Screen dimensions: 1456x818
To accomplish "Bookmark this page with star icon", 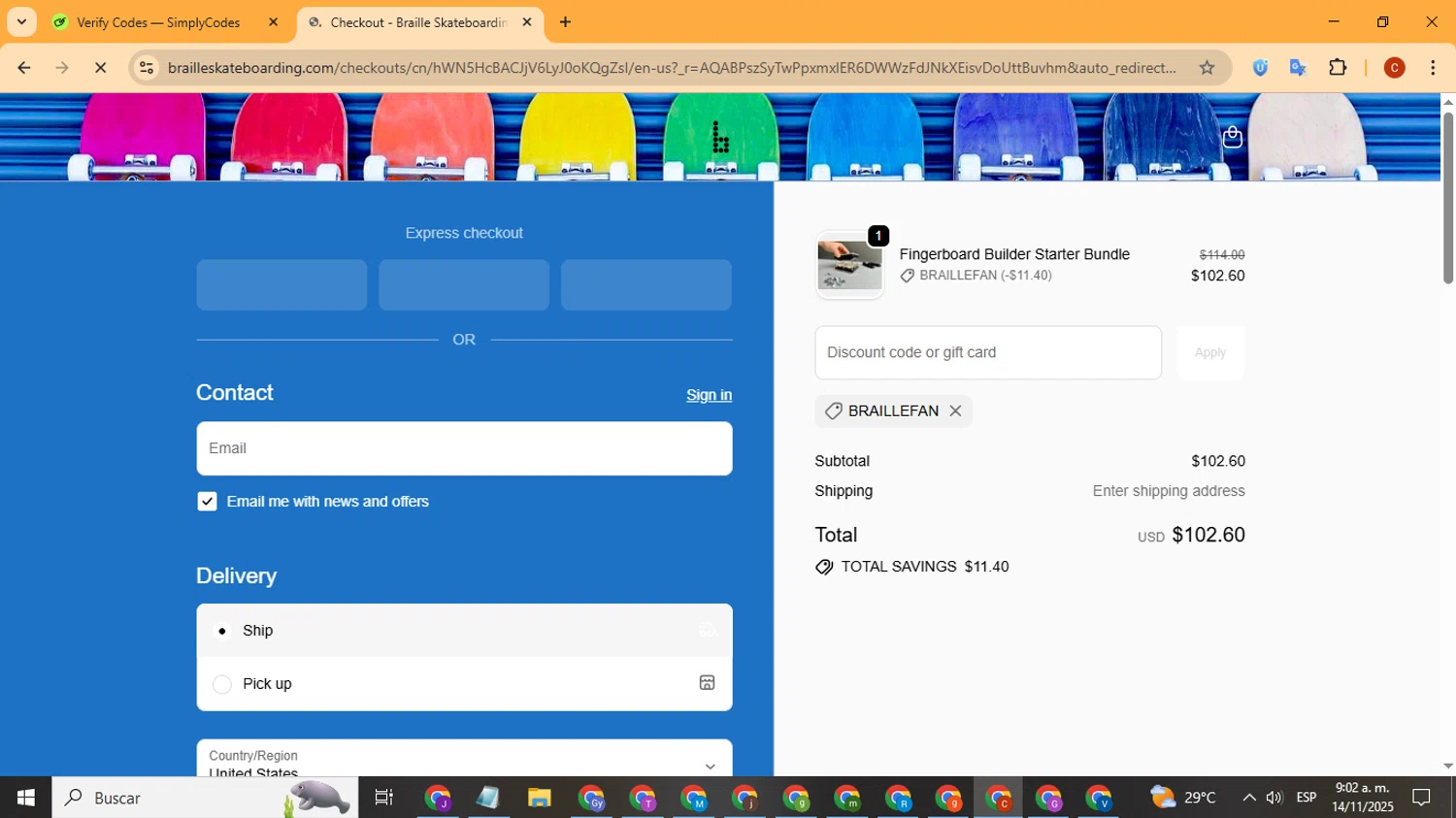I will (x=1207, y=68).
